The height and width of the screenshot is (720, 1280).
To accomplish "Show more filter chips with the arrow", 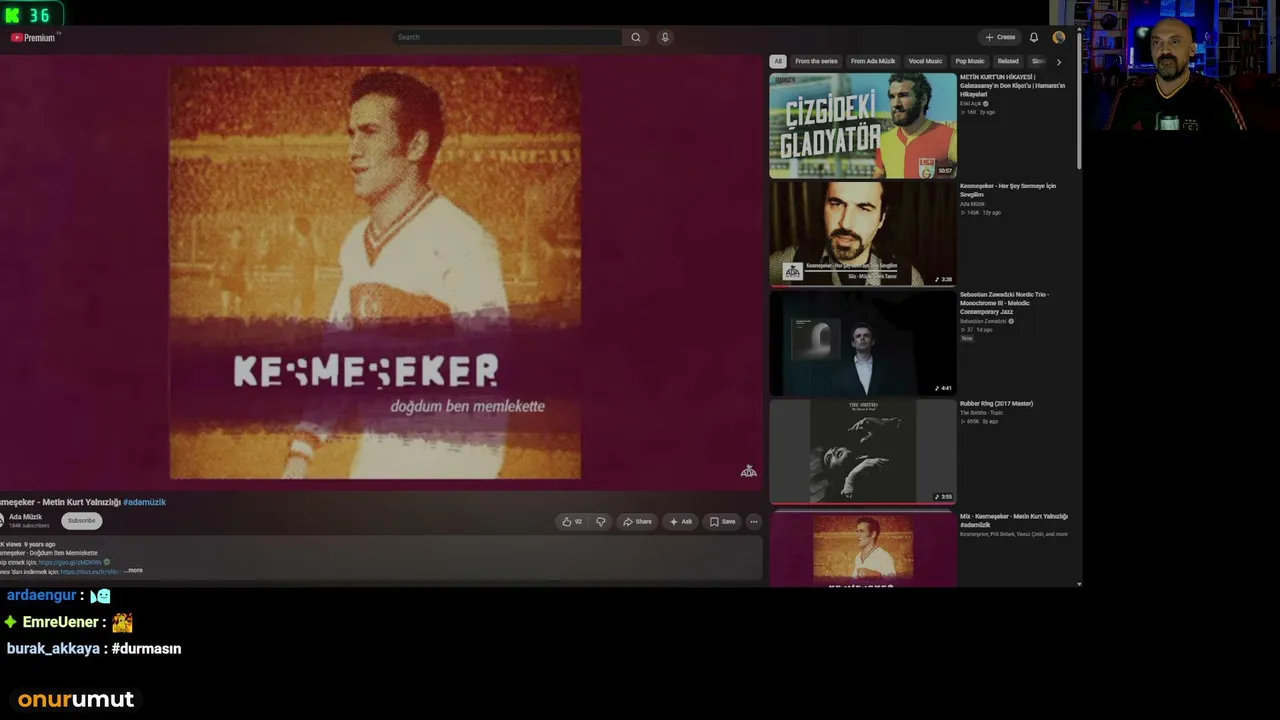I will tap(1059, 62).
